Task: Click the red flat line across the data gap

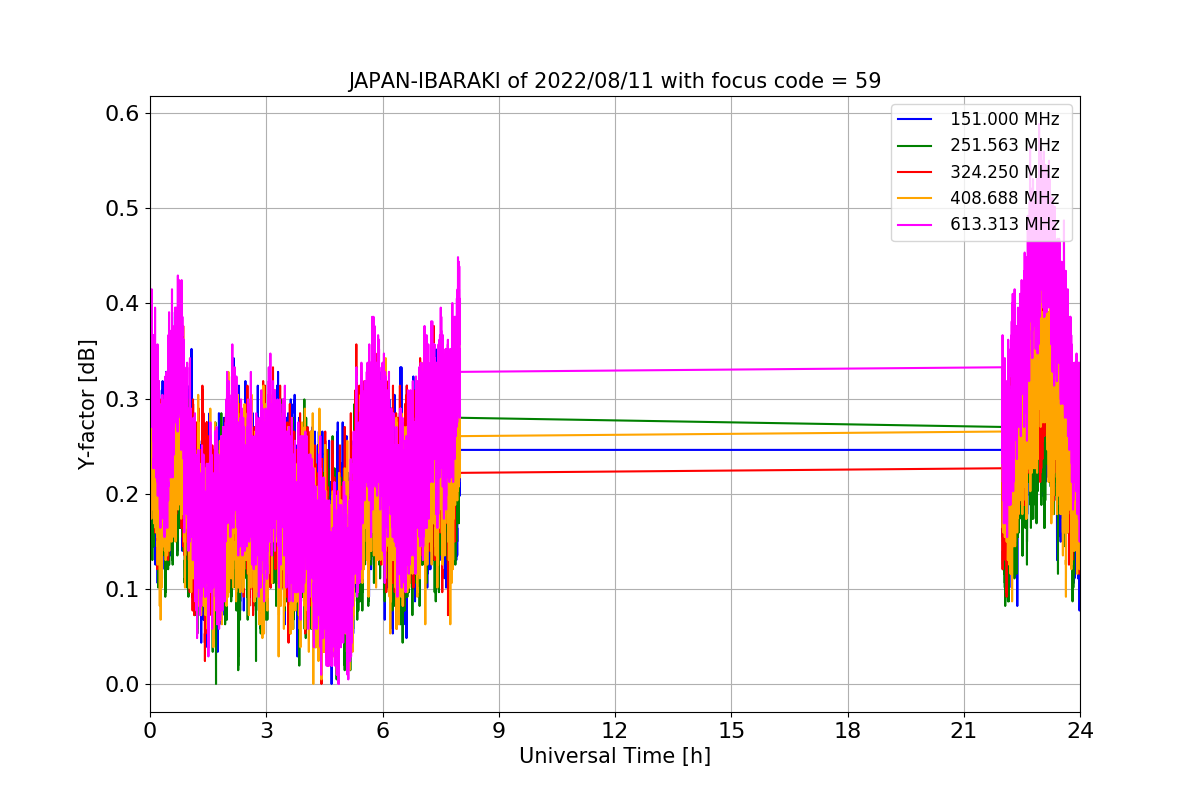Action: (730, 470)
